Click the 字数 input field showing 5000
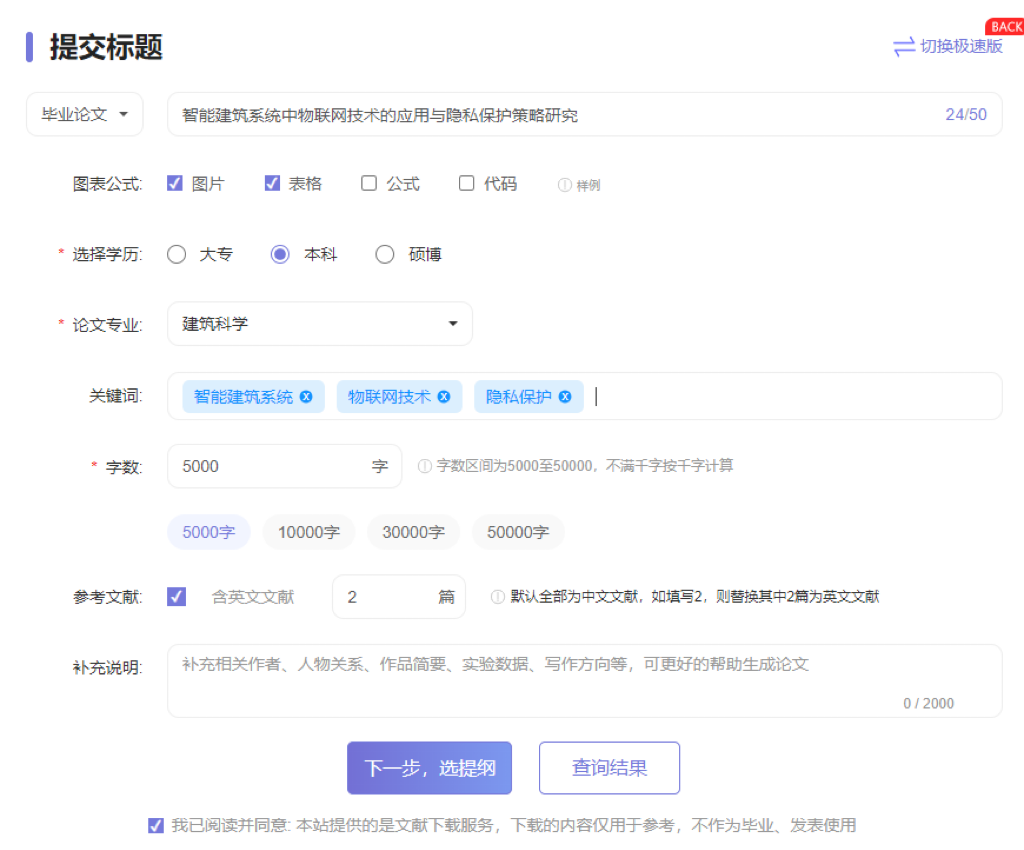1024x850 pixels. point(284,466)
